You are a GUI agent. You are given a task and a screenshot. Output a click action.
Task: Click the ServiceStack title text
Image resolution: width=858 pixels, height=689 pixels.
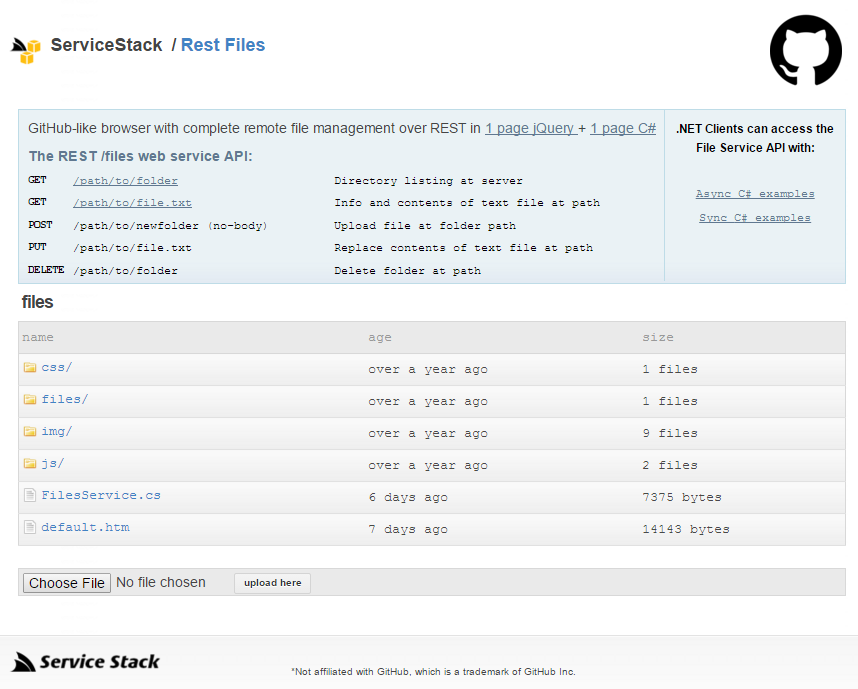click(x=106, y=45)
